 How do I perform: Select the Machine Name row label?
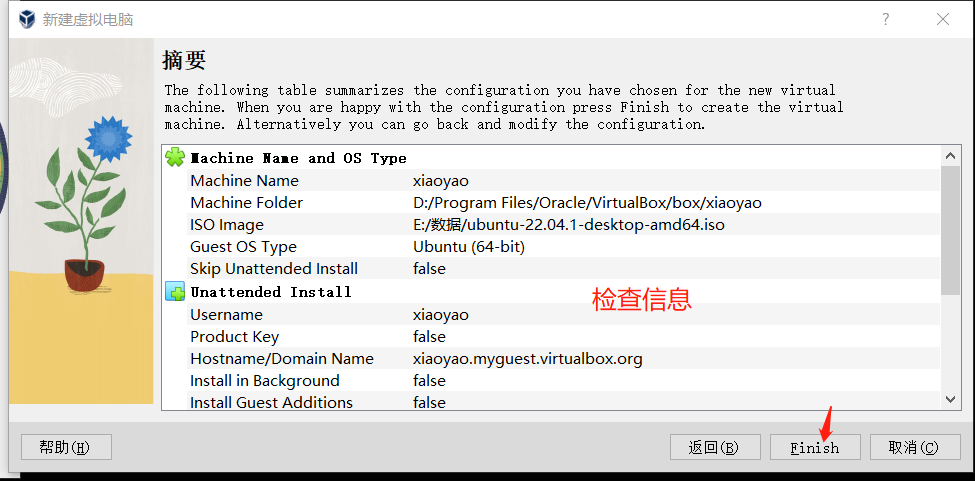[244, 181]
